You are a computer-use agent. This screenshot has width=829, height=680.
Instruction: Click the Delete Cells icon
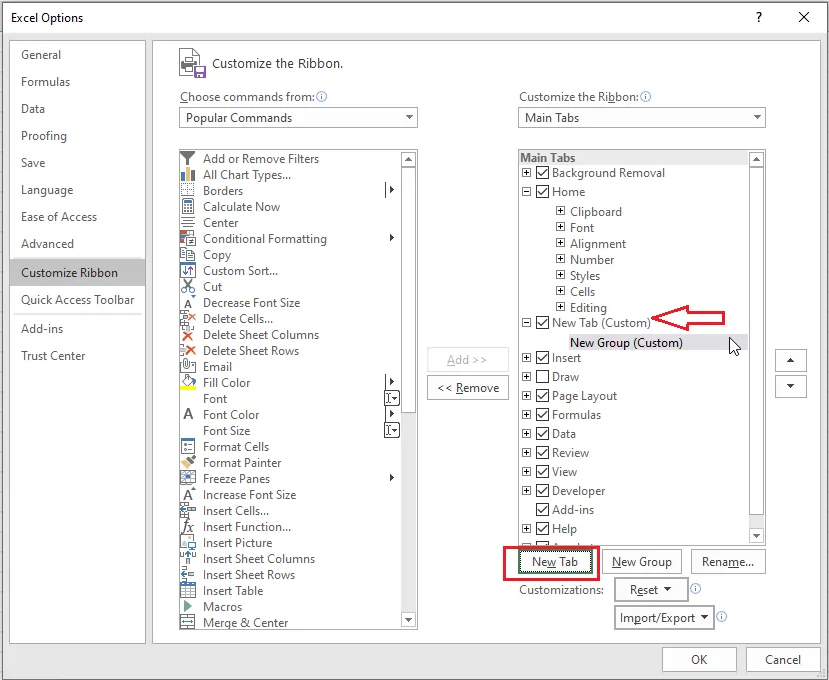[188, 319]
